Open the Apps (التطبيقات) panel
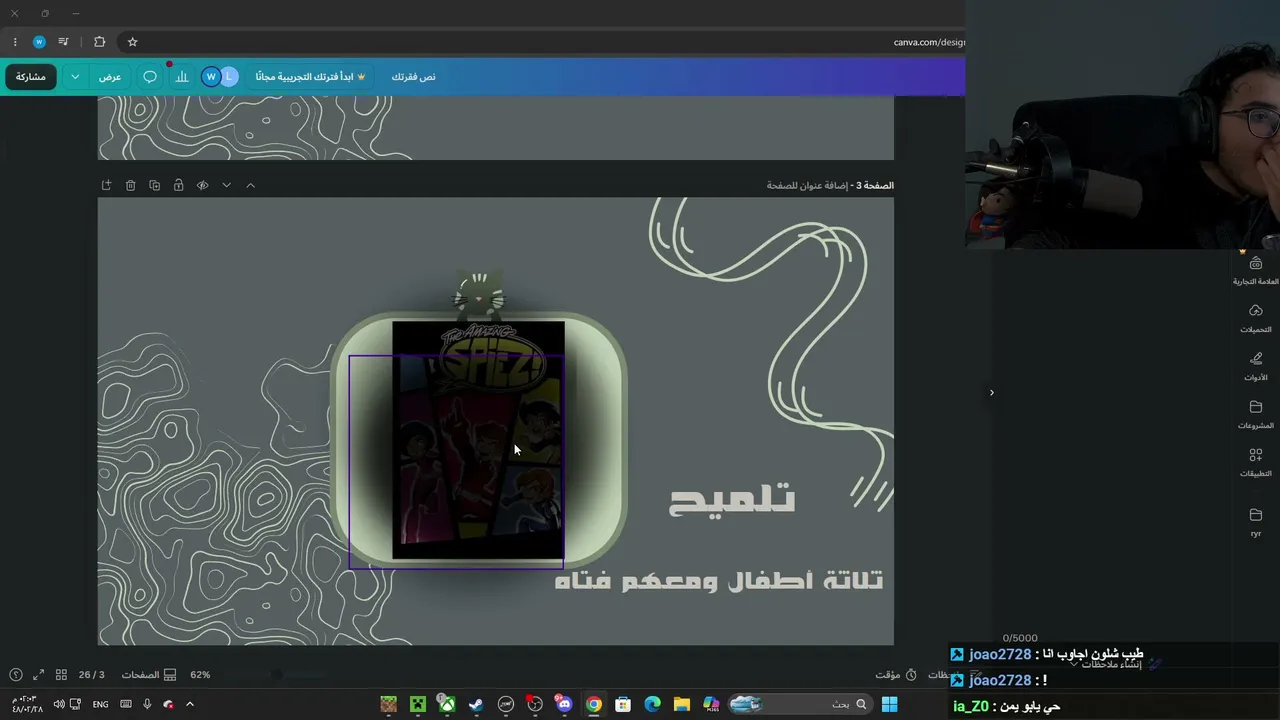The height and width of the screenshot is (720, 1280). point(1256,462)
